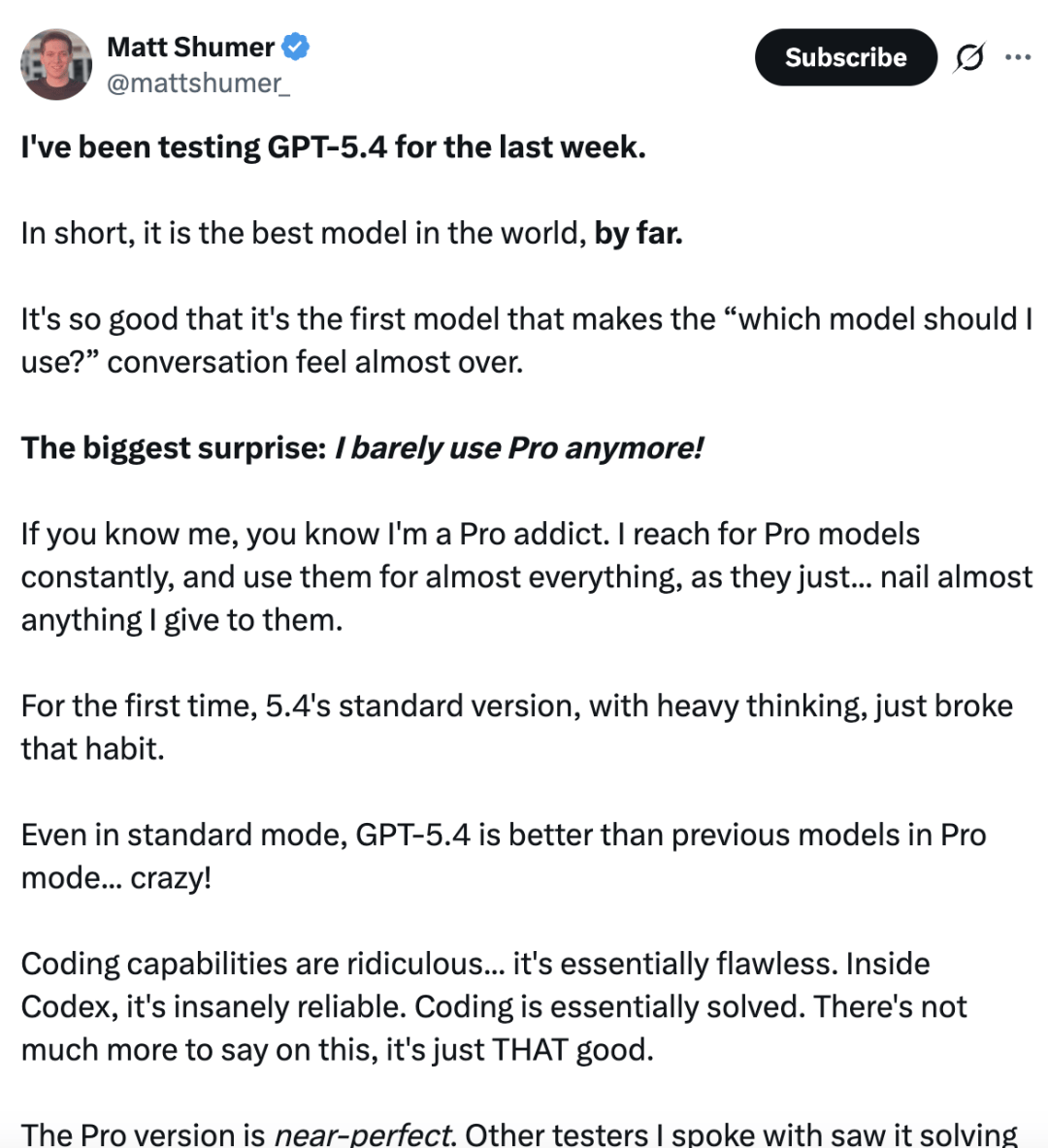Click the Subscribe button
Image resolution: width=1048 pixels, height=1148 pixels.
(x=845, y=57)
